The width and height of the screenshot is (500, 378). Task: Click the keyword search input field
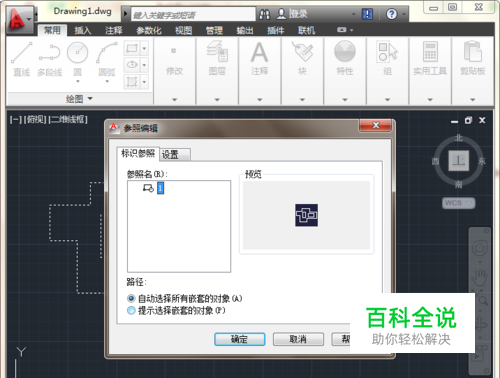(193, 15)
